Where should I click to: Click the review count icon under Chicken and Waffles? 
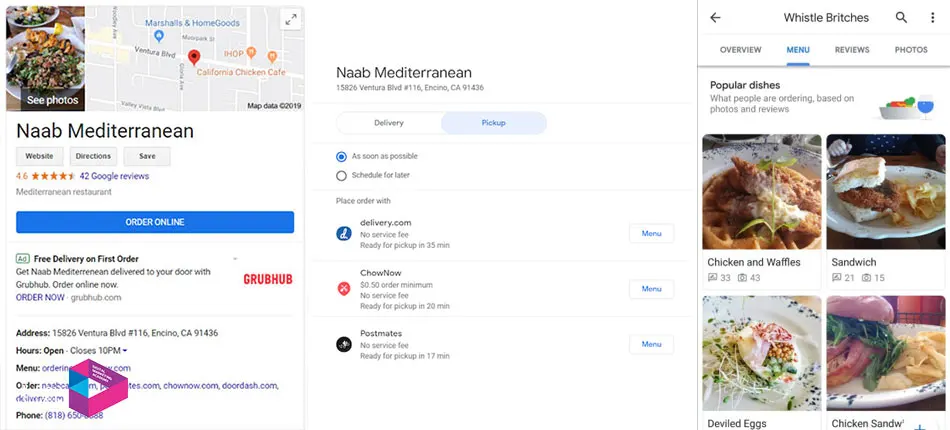click(712, 277)
